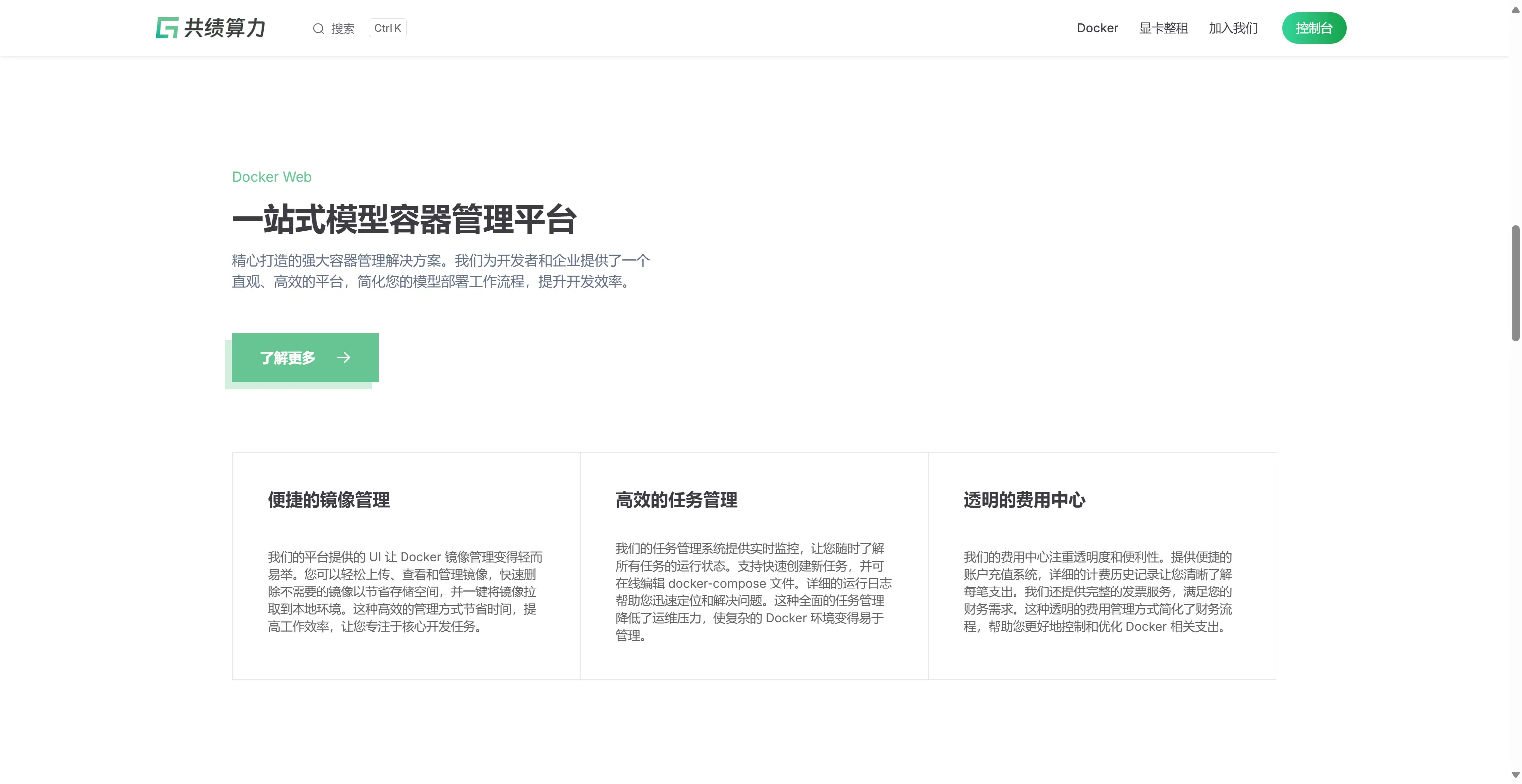The height and width of the screenshot is (784, 1522).
Task: Click the green 'G' brand mark in header
Action: pos(167,28)
